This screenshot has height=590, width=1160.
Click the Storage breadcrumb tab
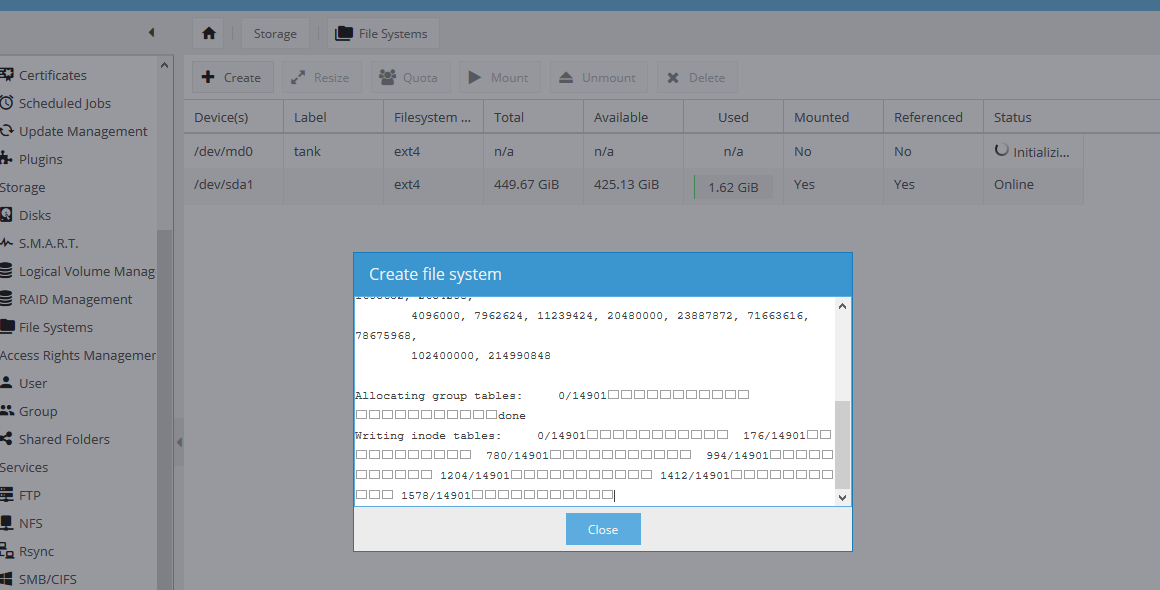click(x=274, y=34)
